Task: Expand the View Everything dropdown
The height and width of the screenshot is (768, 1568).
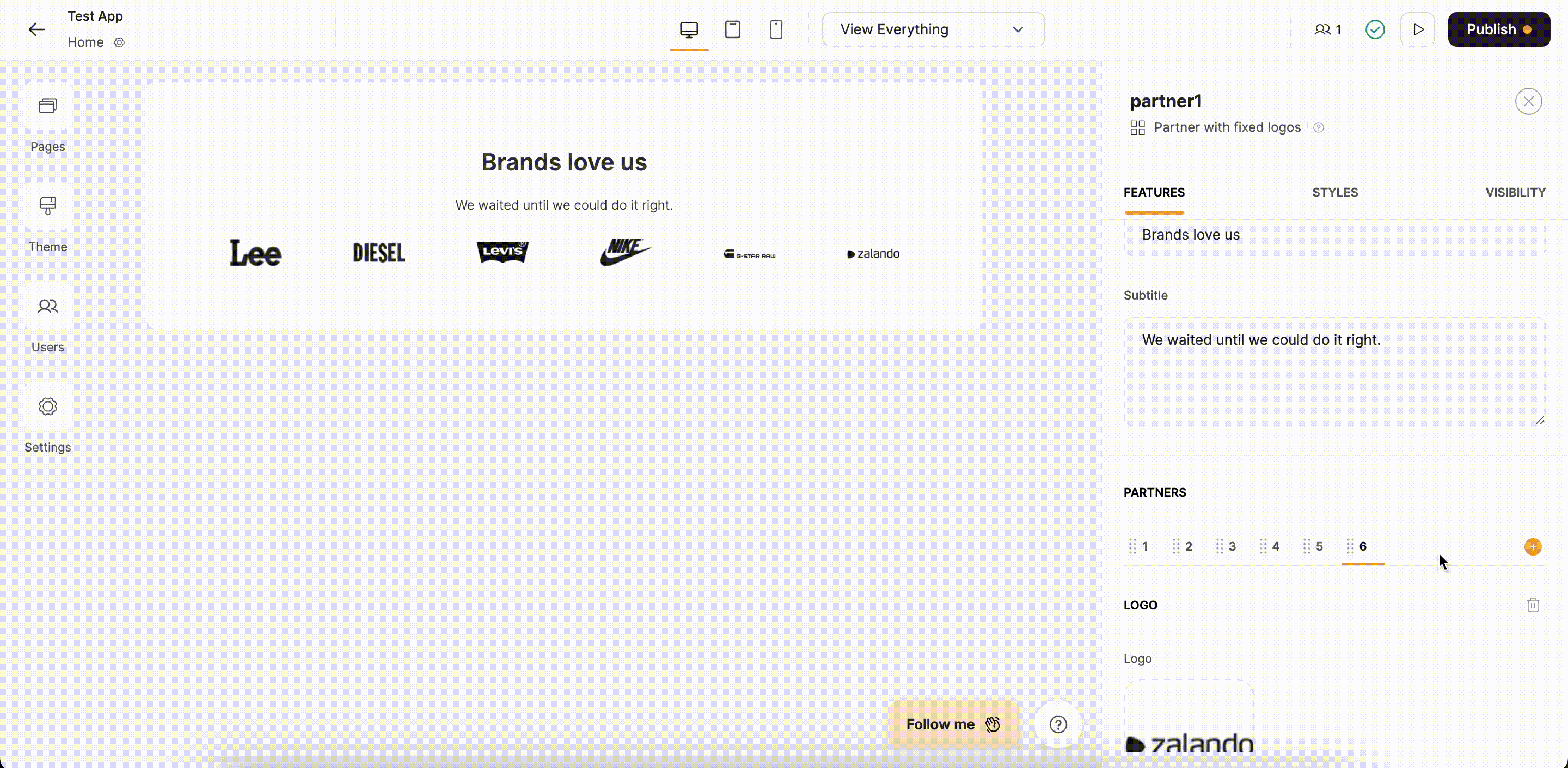Action: pyautogui.click(x=933, y=29)
